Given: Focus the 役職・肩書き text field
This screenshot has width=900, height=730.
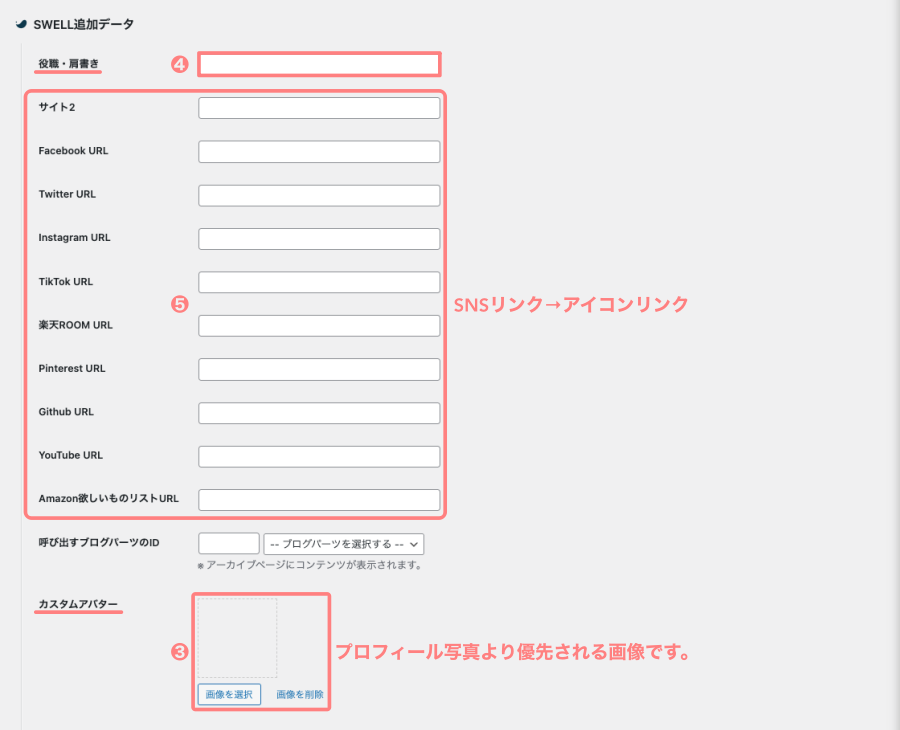Looking at the screenshot, I should coord(319,65).
